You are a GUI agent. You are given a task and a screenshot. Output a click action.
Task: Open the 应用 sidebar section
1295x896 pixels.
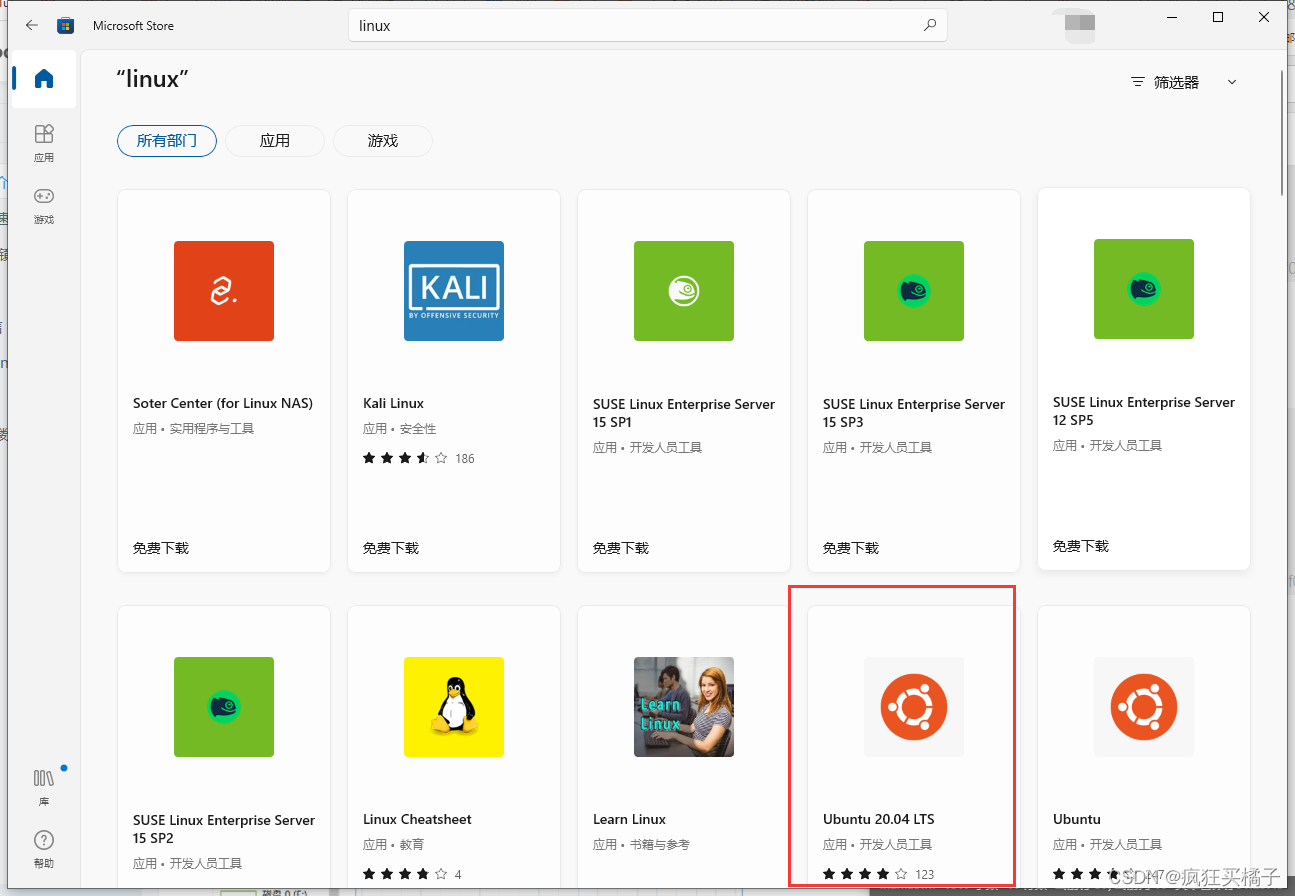44,143
